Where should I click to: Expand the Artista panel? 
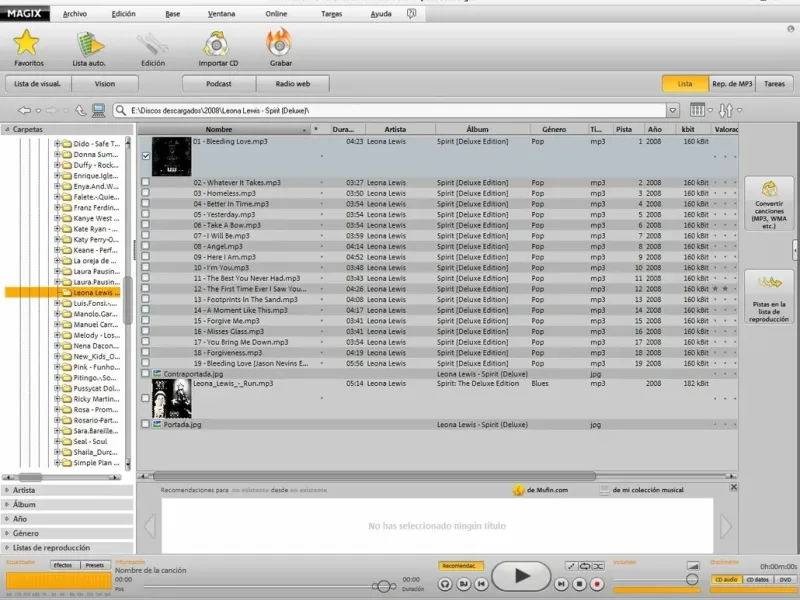tap(67, 490)
